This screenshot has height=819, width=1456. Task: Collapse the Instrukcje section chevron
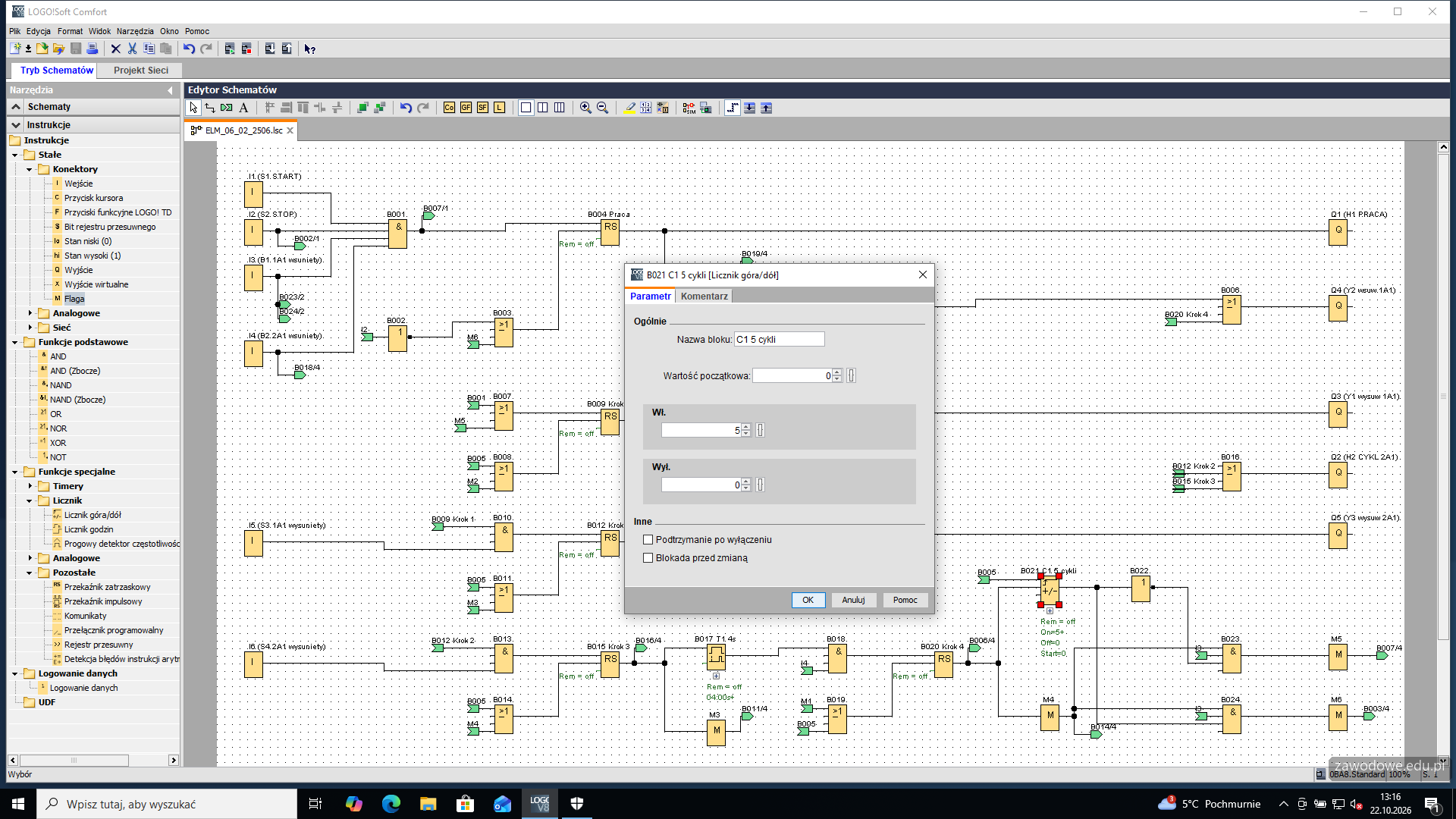pyautogui.click(x=16, y=125)
